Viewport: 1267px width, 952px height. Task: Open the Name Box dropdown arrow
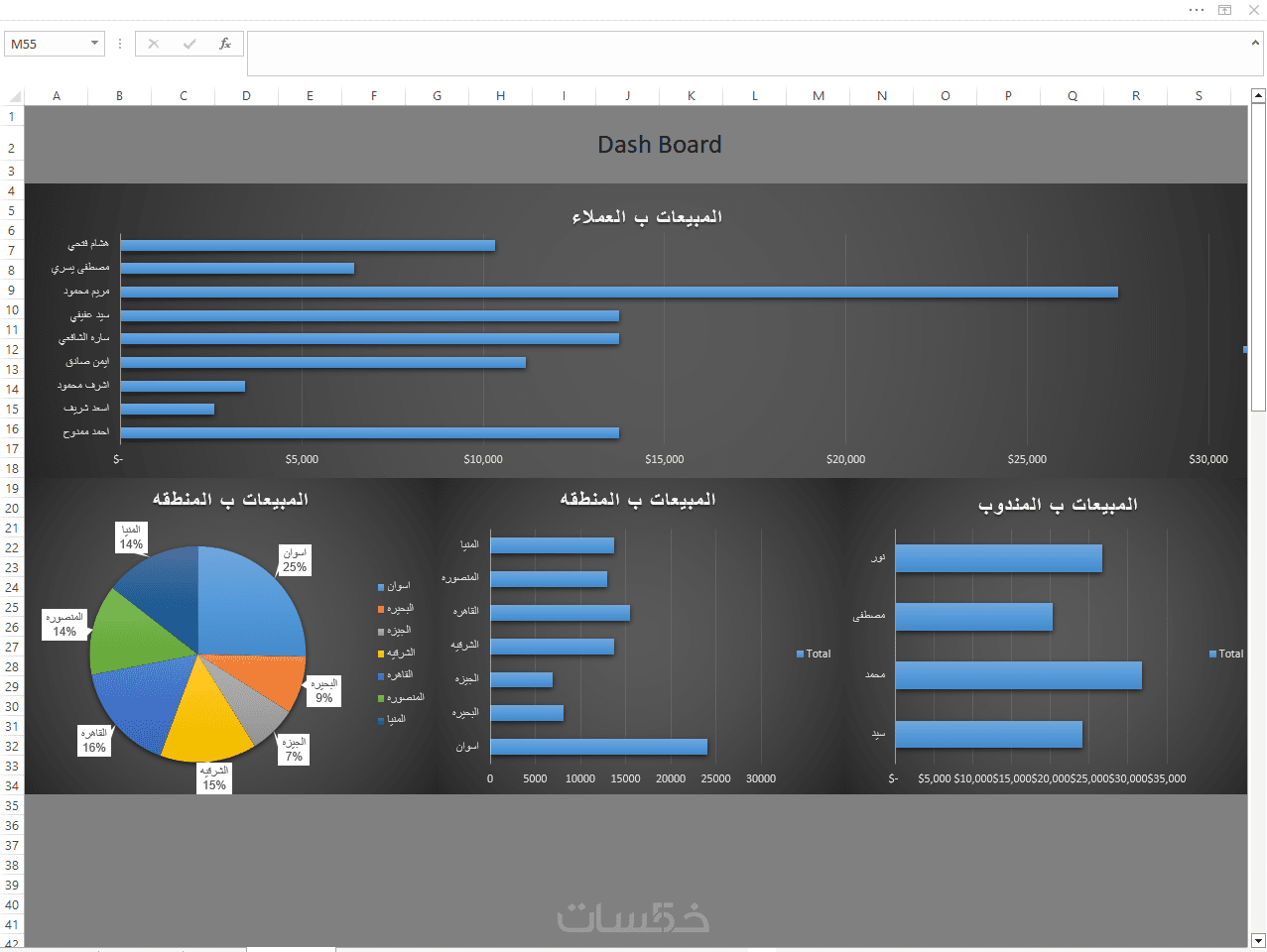95,44
